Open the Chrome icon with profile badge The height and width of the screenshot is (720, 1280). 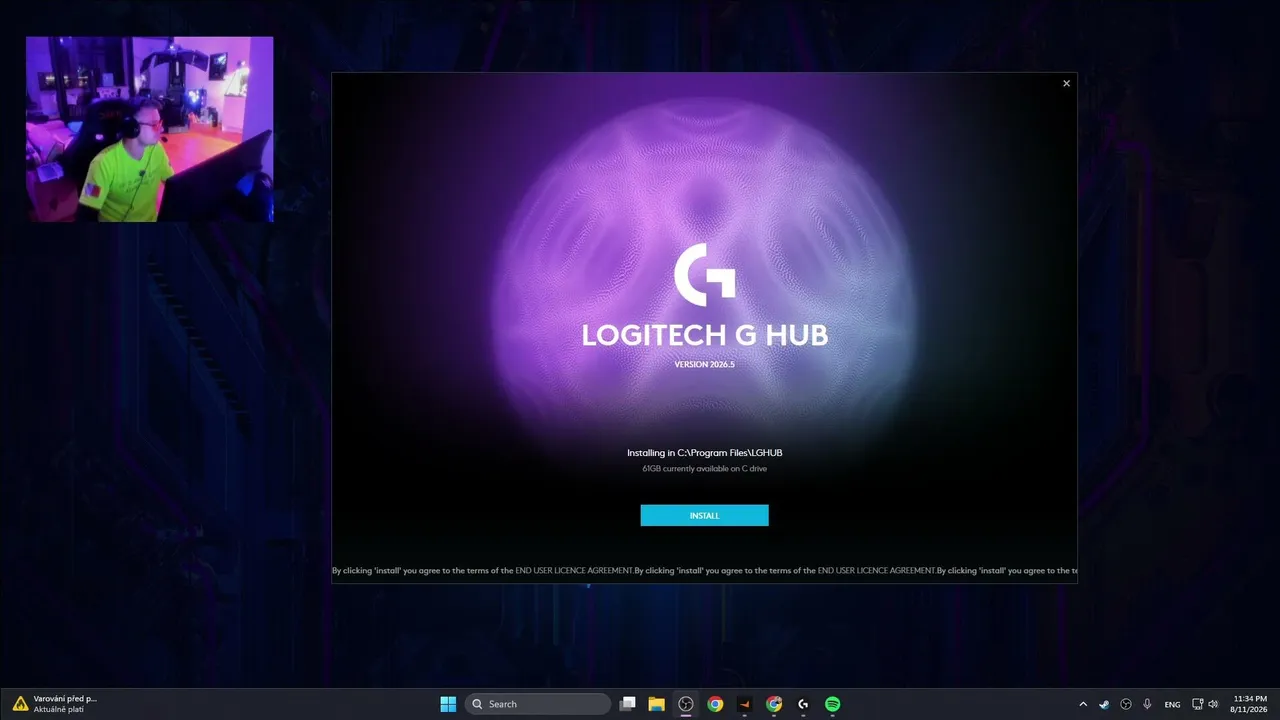(x=774, y=704)
